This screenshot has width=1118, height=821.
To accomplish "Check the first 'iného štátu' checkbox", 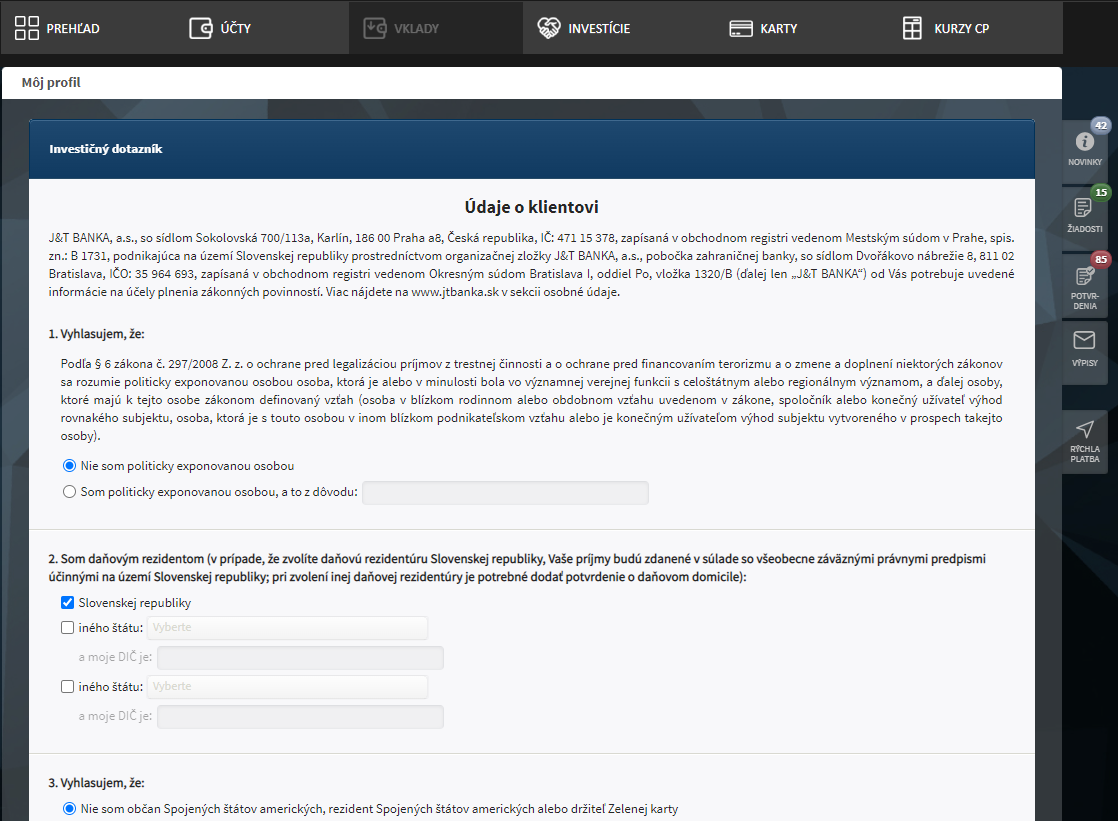I will pyautogui.click(x=67, y=628).
